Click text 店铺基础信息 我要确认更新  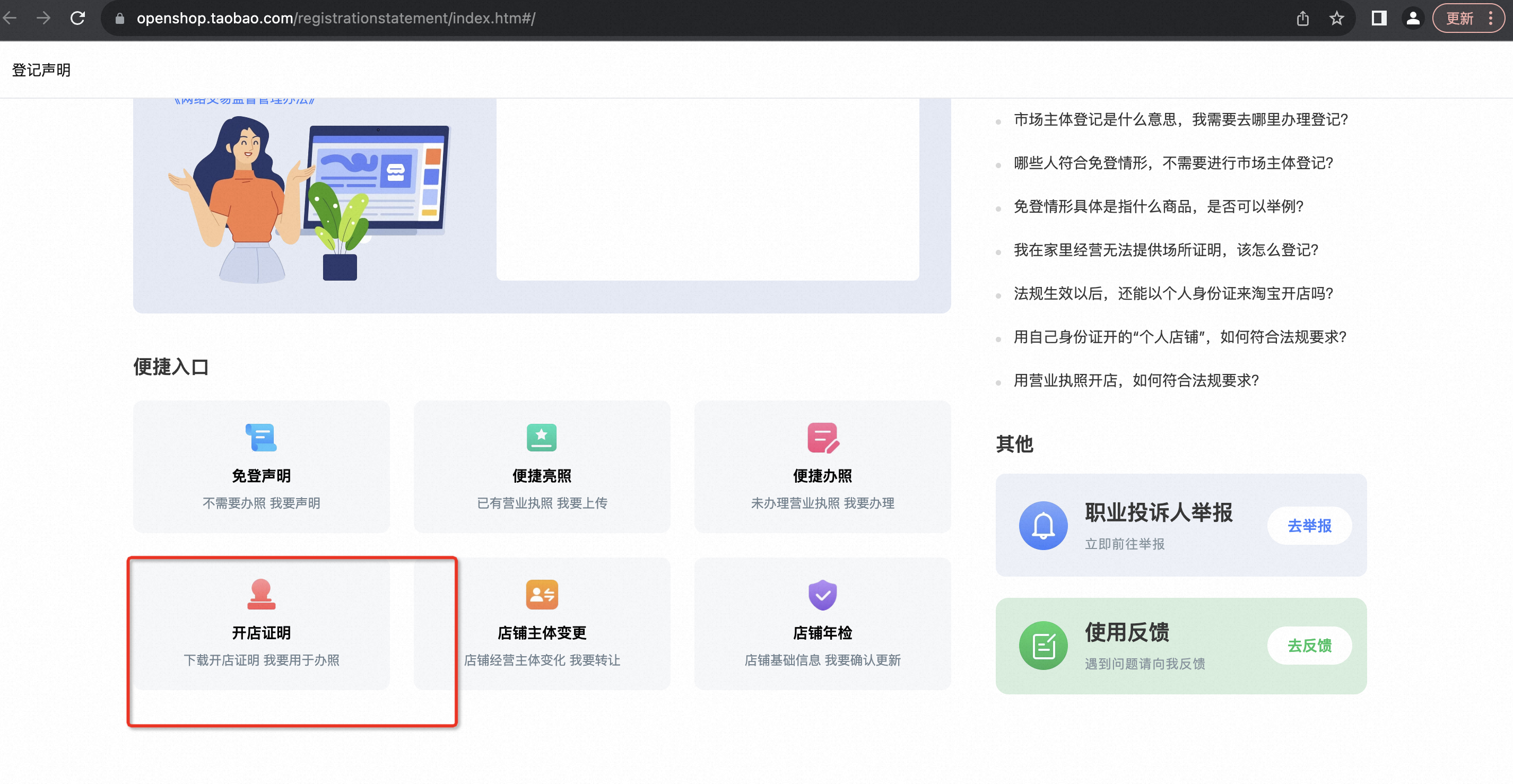[x=822, y=660]
